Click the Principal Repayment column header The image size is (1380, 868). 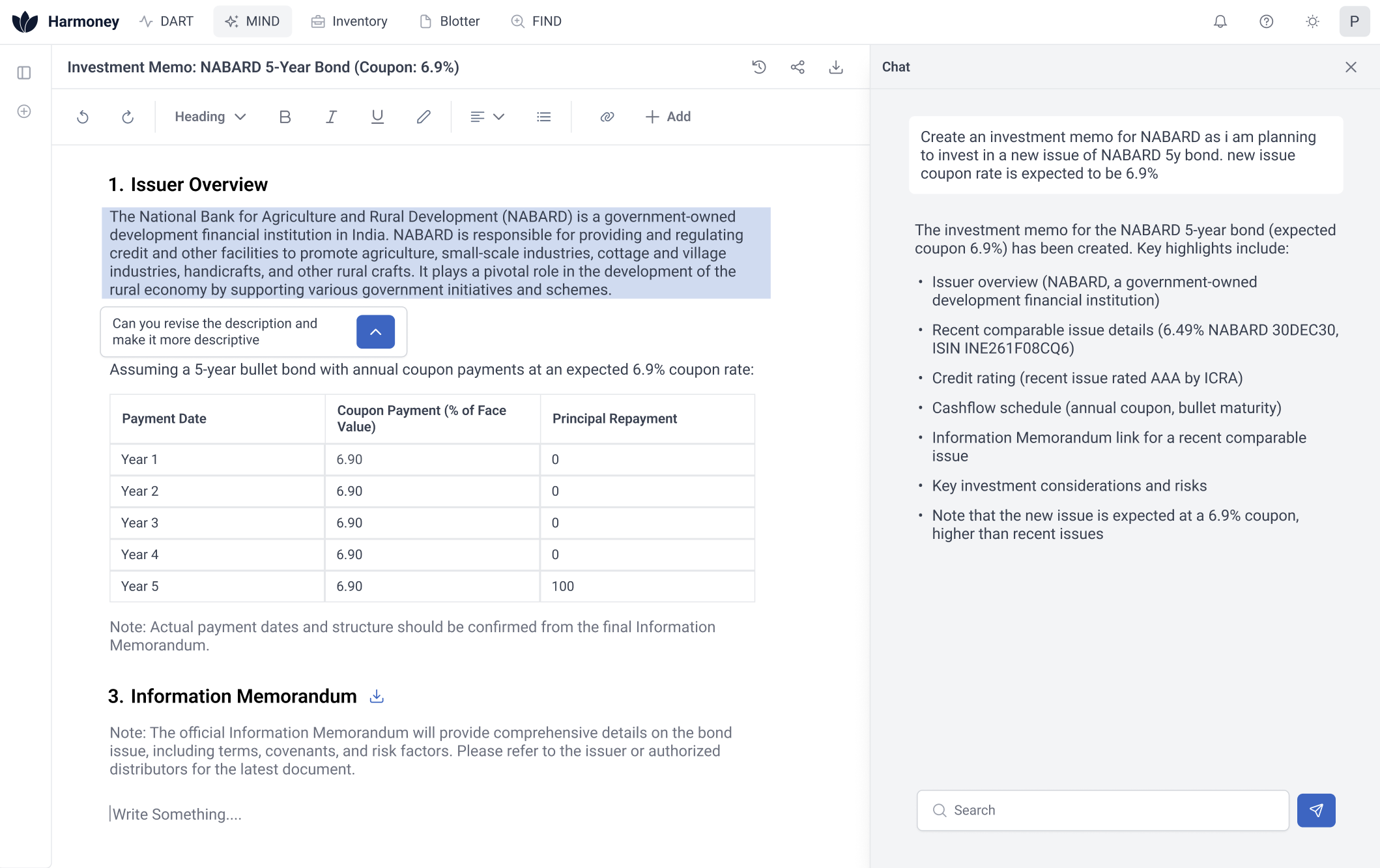647,419
